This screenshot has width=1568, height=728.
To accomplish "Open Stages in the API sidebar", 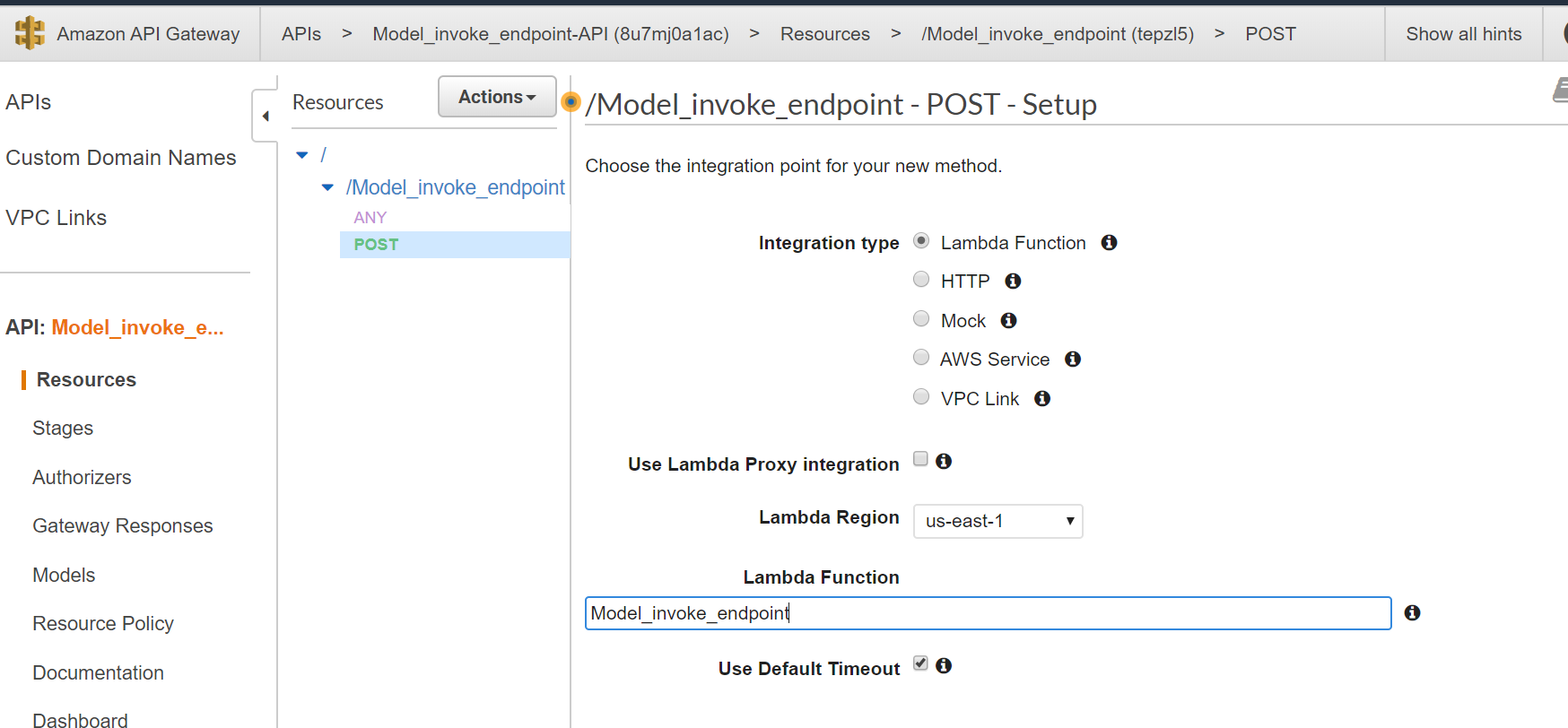I will tap(63, 429).
